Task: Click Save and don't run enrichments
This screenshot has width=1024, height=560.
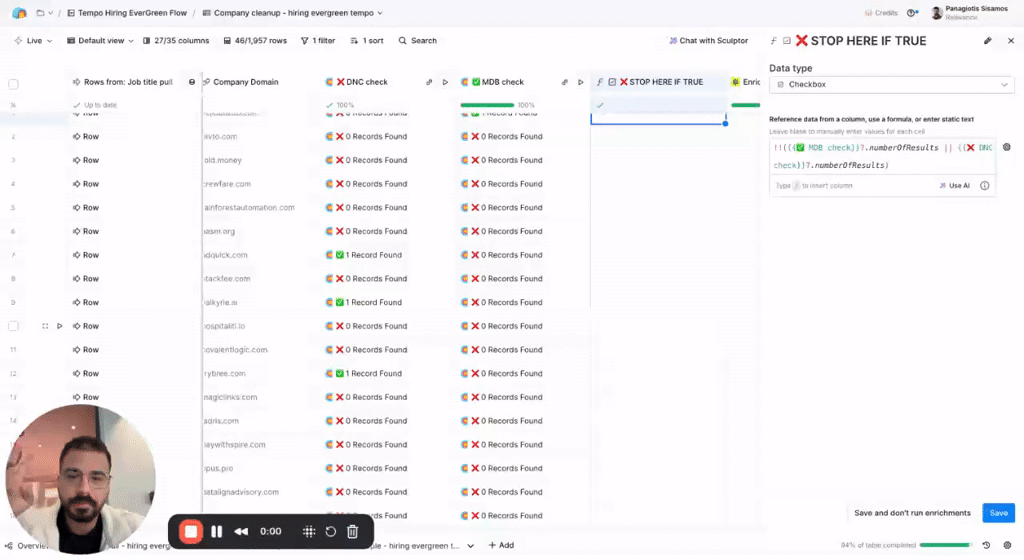Action: 912,513
